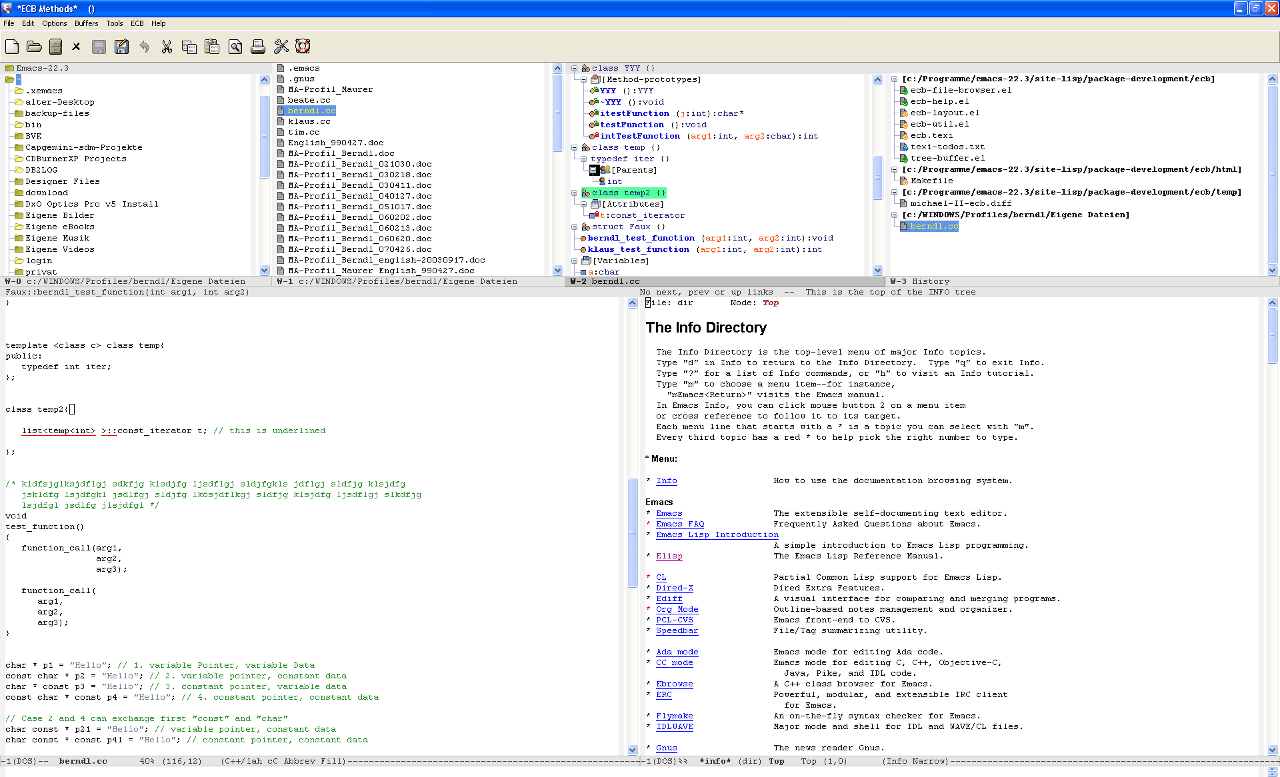
Task: Collapse the Method-prototypes node
Action: pyautogui.click(x=583, y=79)
